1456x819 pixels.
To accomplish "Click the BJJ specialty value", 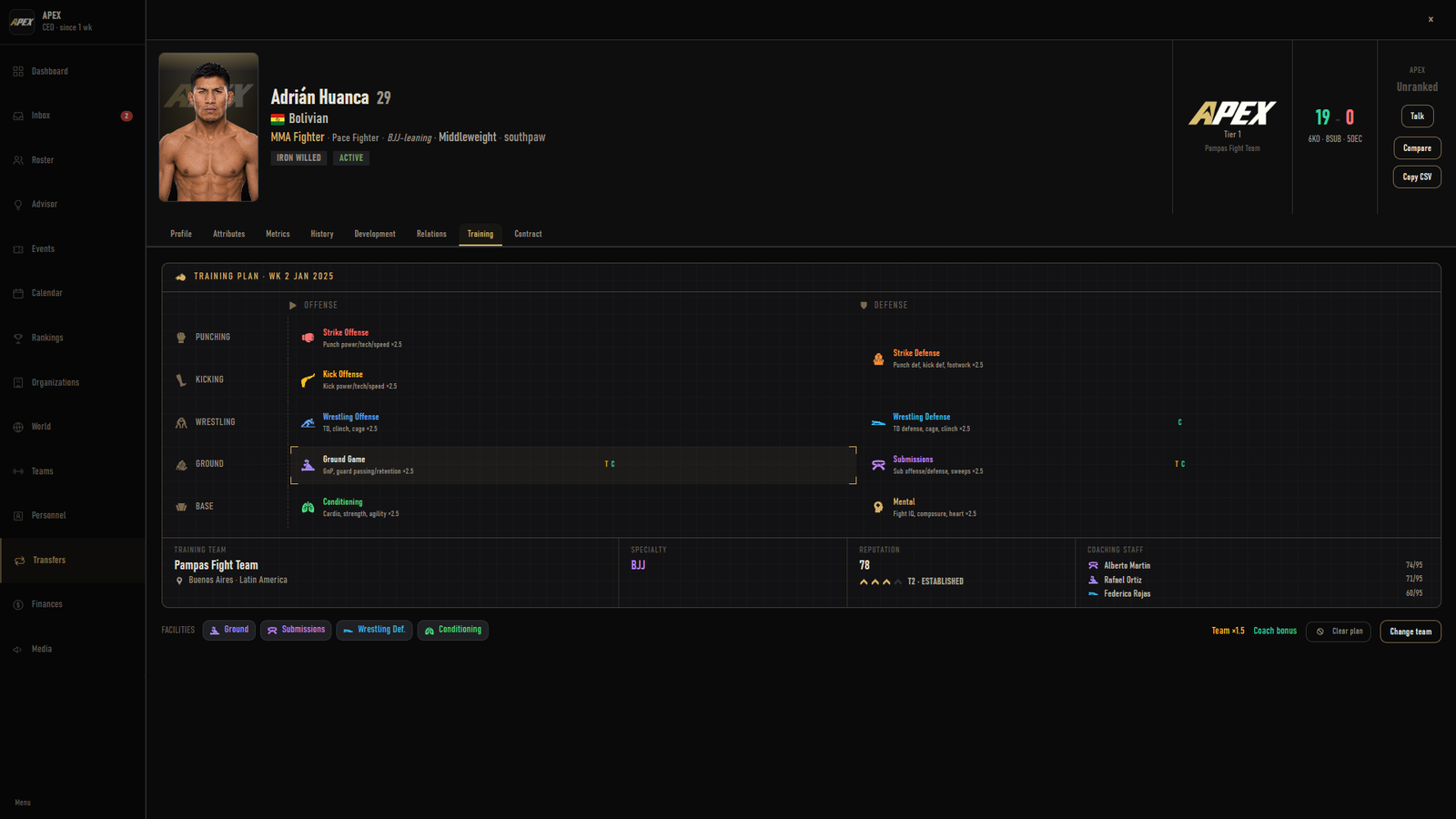I will click(638, 565).
